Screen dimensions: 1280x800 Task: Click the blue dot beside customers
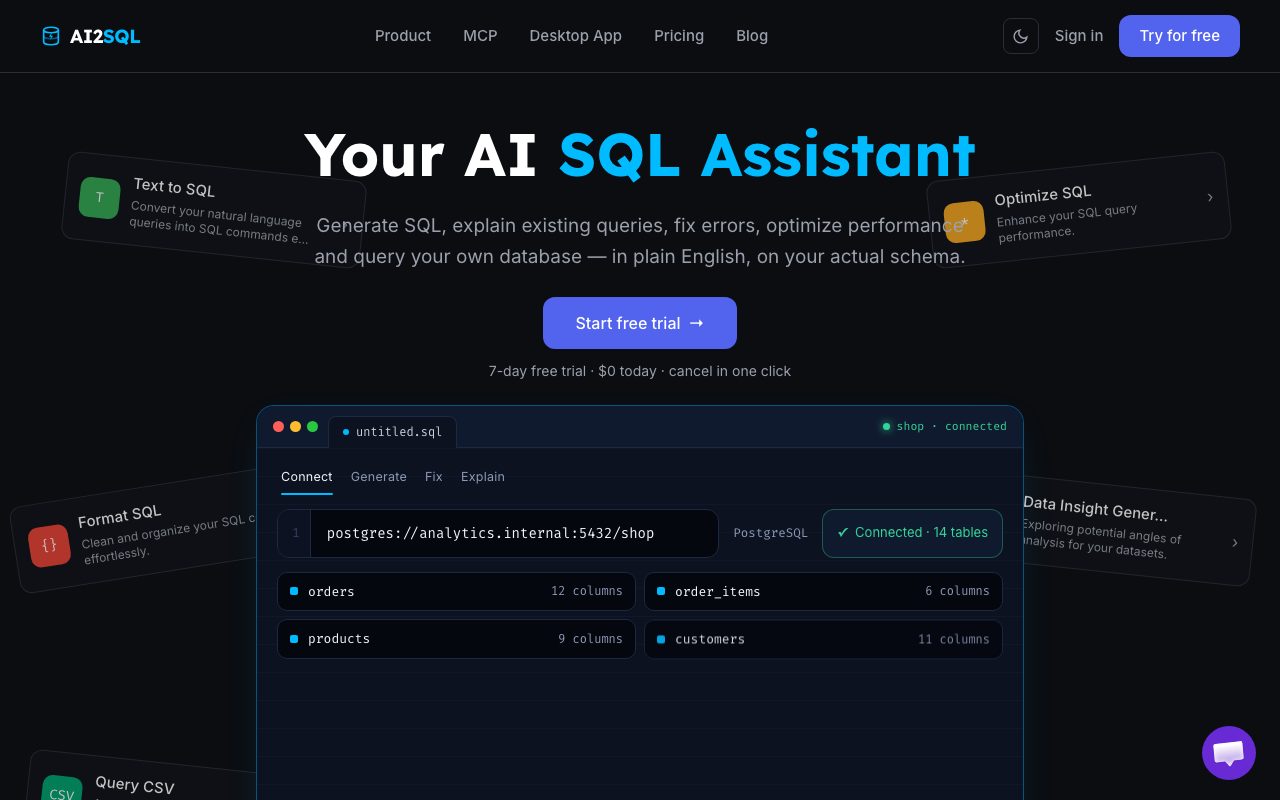click(x=661, y=639)
